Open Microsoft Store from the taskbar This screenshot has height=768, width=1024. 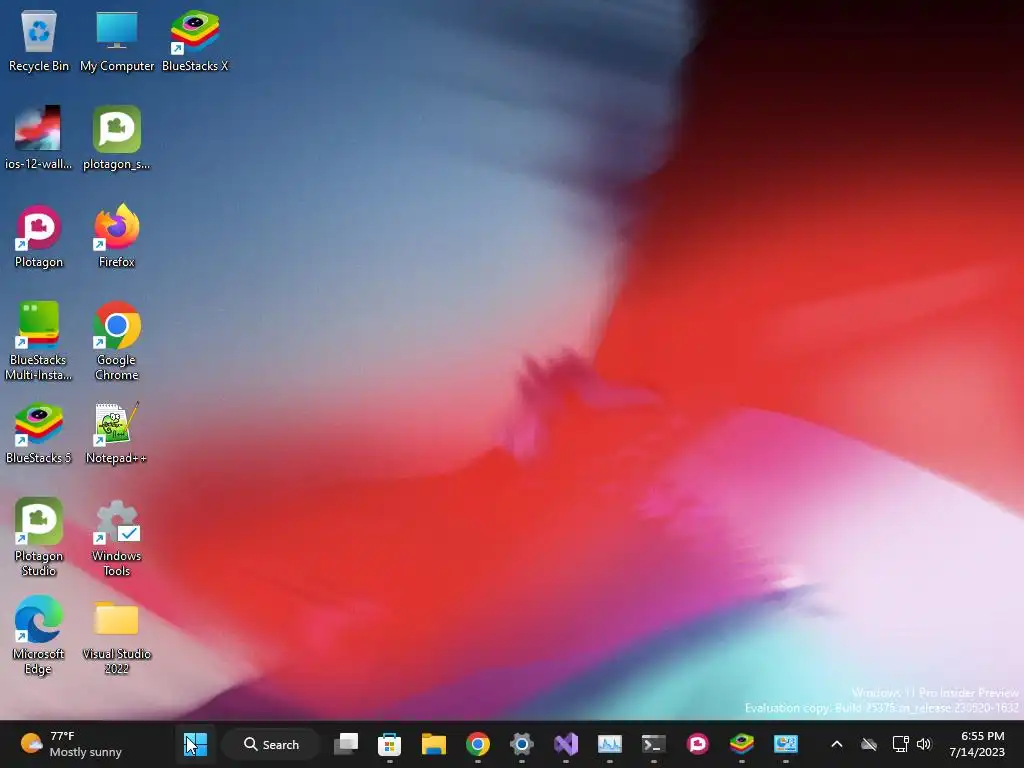pos(389,744)
